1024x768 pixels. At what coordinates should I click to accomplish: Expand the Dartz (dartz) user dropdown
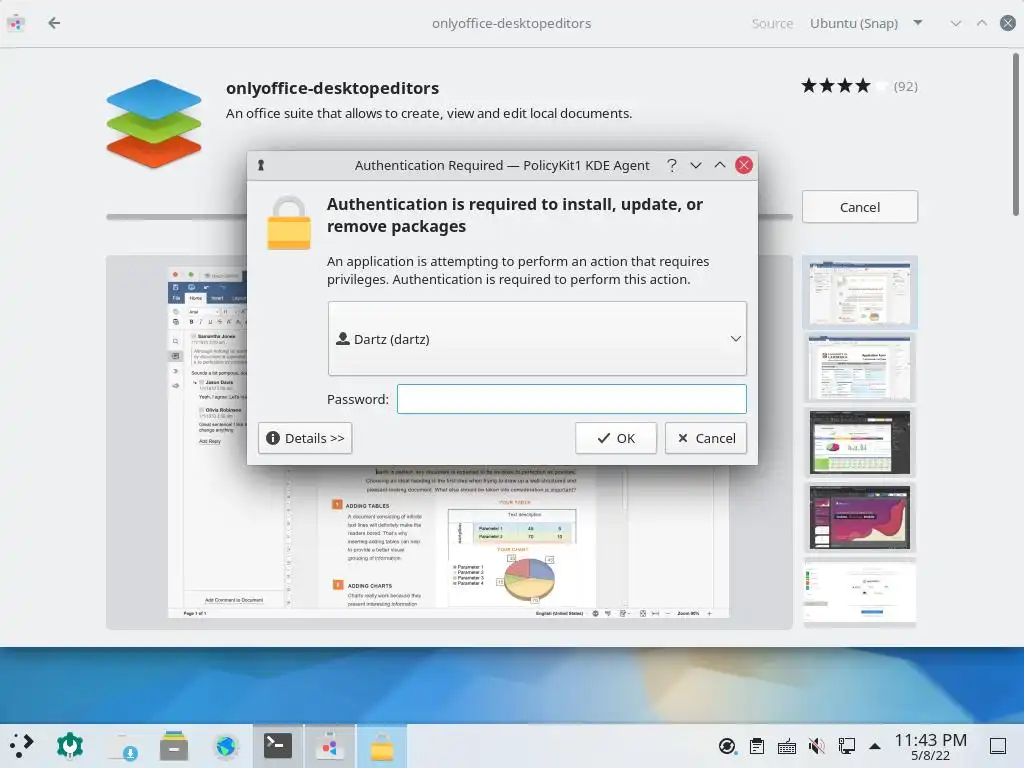[537, 338]
